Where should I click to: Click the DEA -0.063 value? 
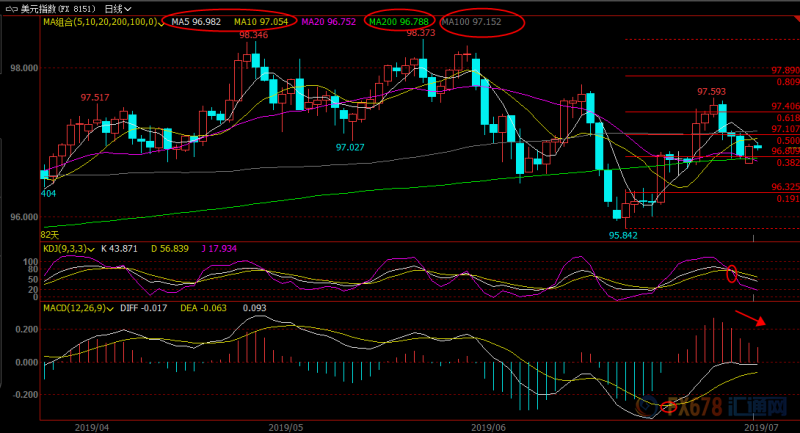[204, 308]
